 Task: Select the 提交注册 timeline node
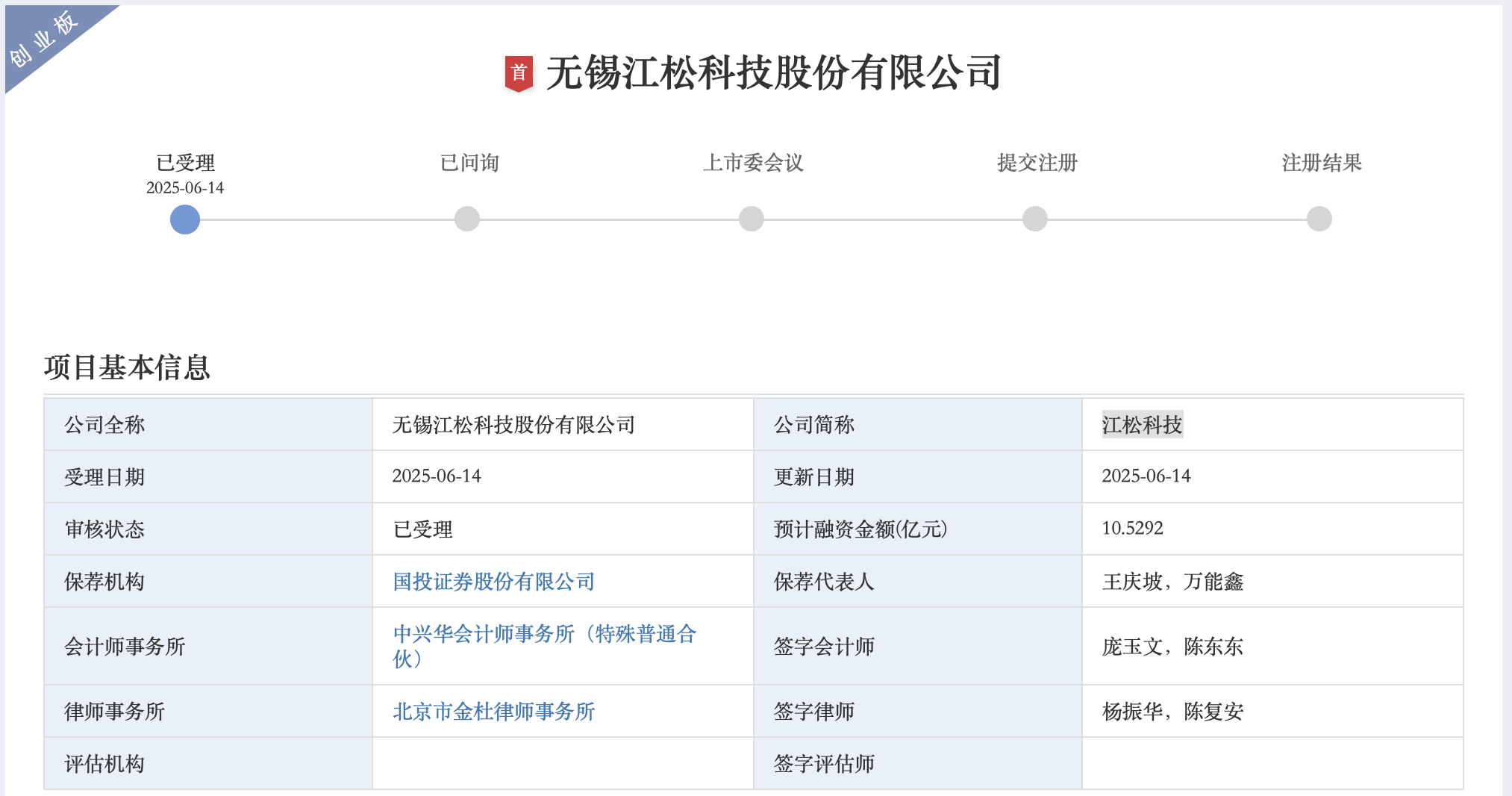tap(1035, 219)
